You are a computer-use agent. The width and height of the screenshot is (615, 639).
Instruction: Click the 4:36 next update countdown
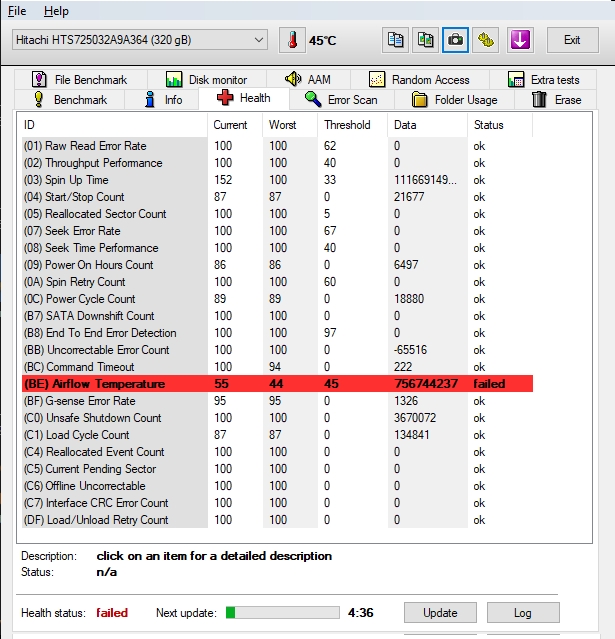pyautogui.click(x=361, y=613)
